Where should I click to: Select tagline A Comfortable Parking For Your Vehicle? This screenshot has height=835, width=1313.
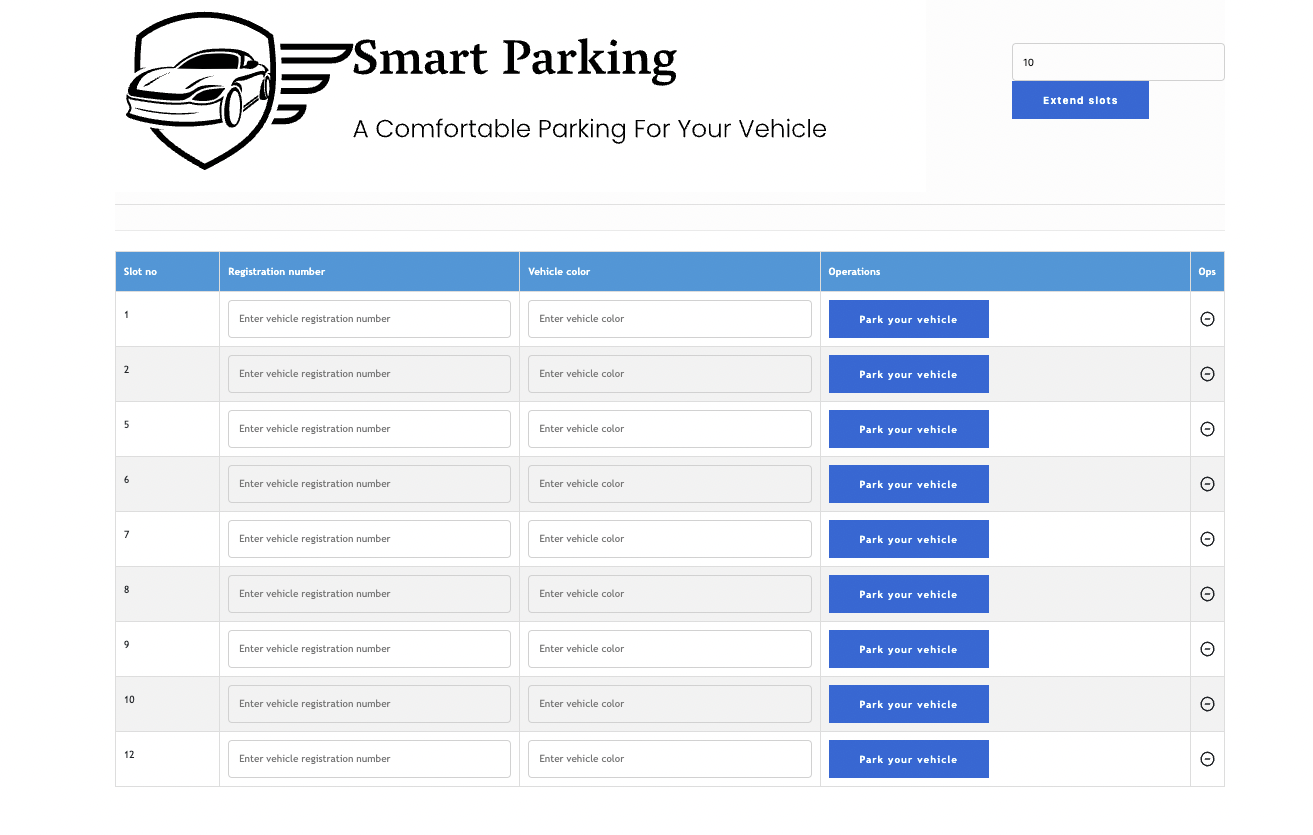click(590, 129)
